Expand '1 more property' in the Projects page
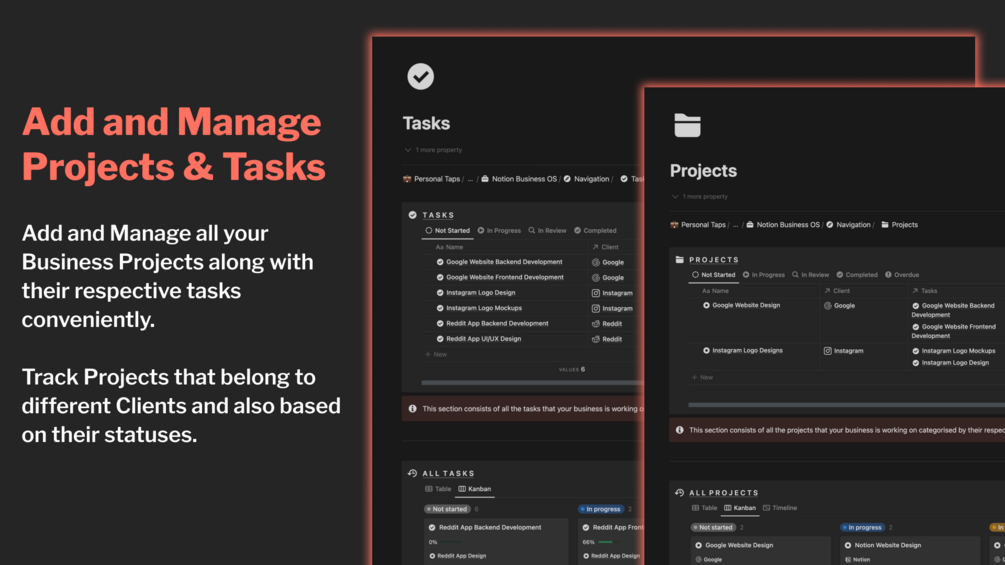 point(700,197)
